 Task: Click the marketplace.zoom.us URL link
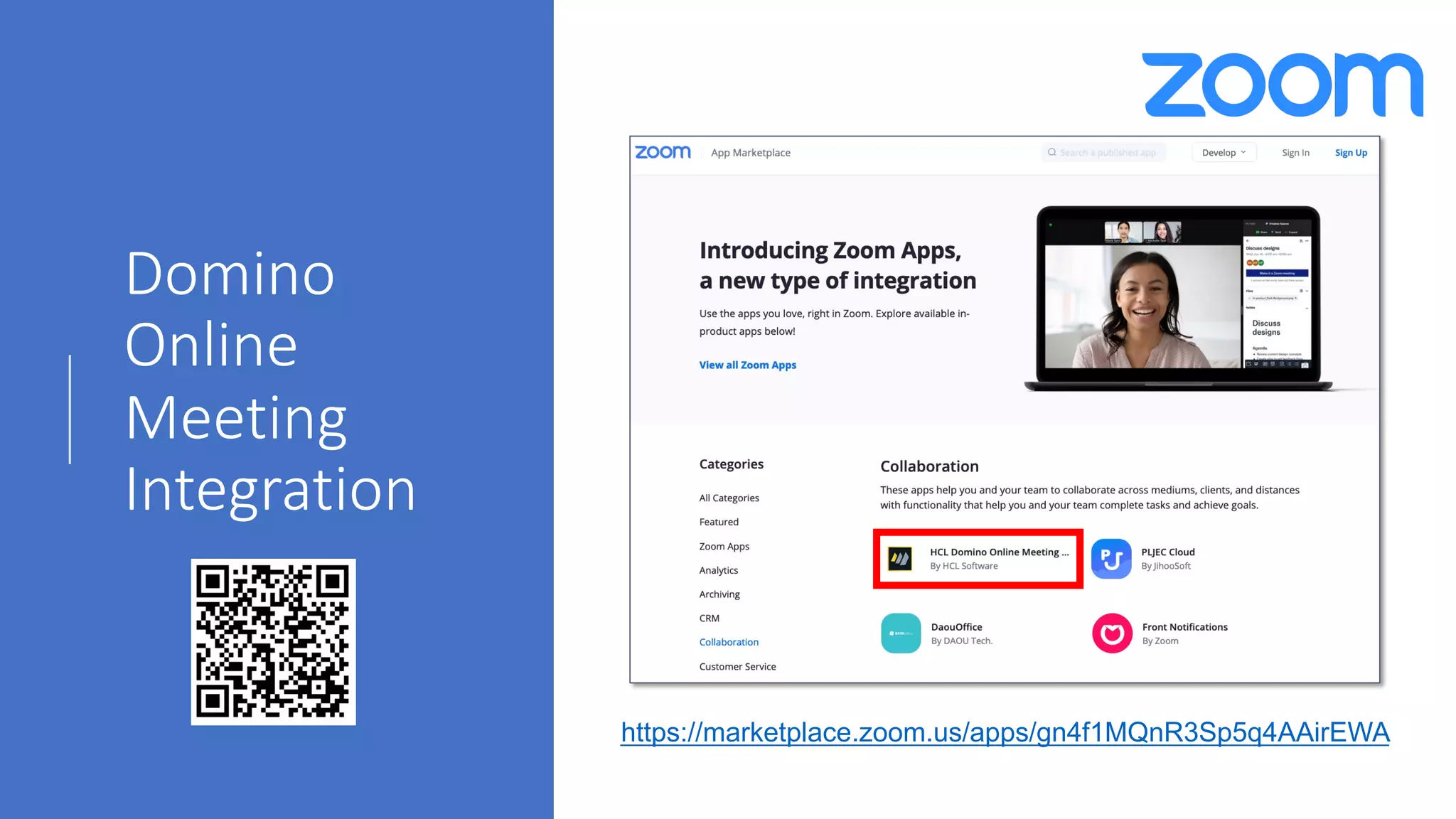[1005, 732]
